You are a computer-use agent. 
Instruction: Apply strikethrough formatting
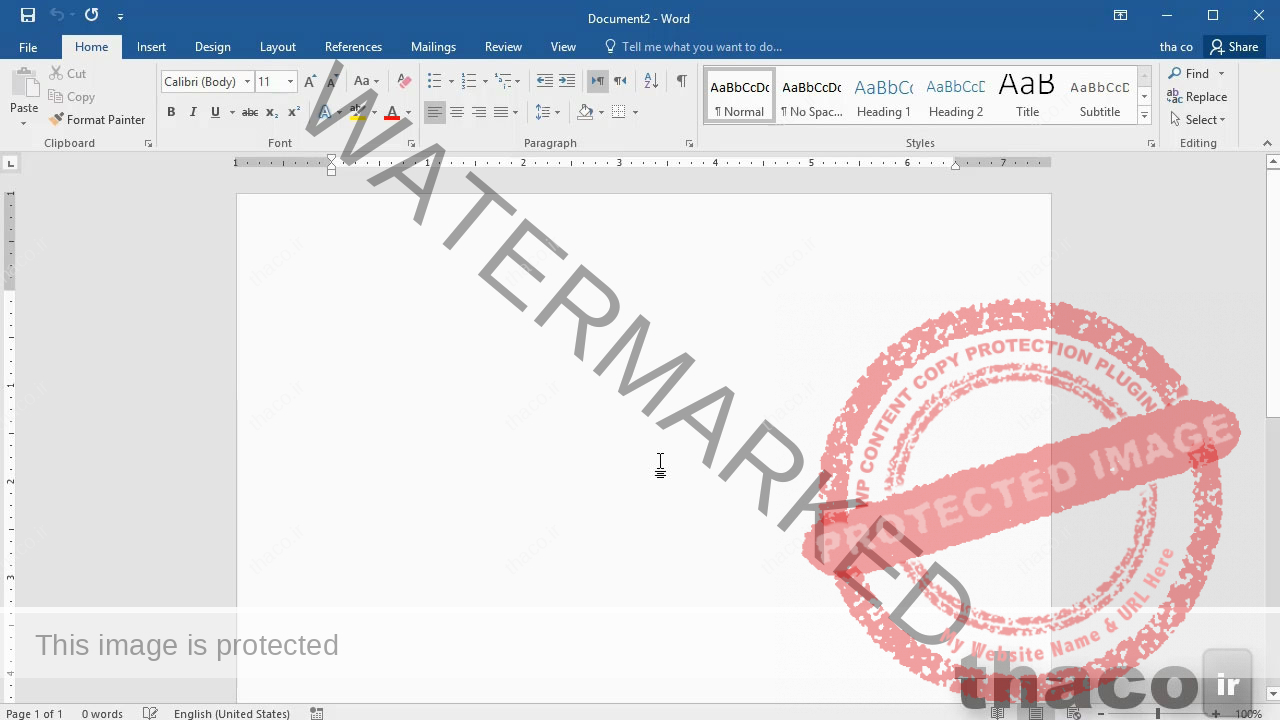[x=250, y=112]
